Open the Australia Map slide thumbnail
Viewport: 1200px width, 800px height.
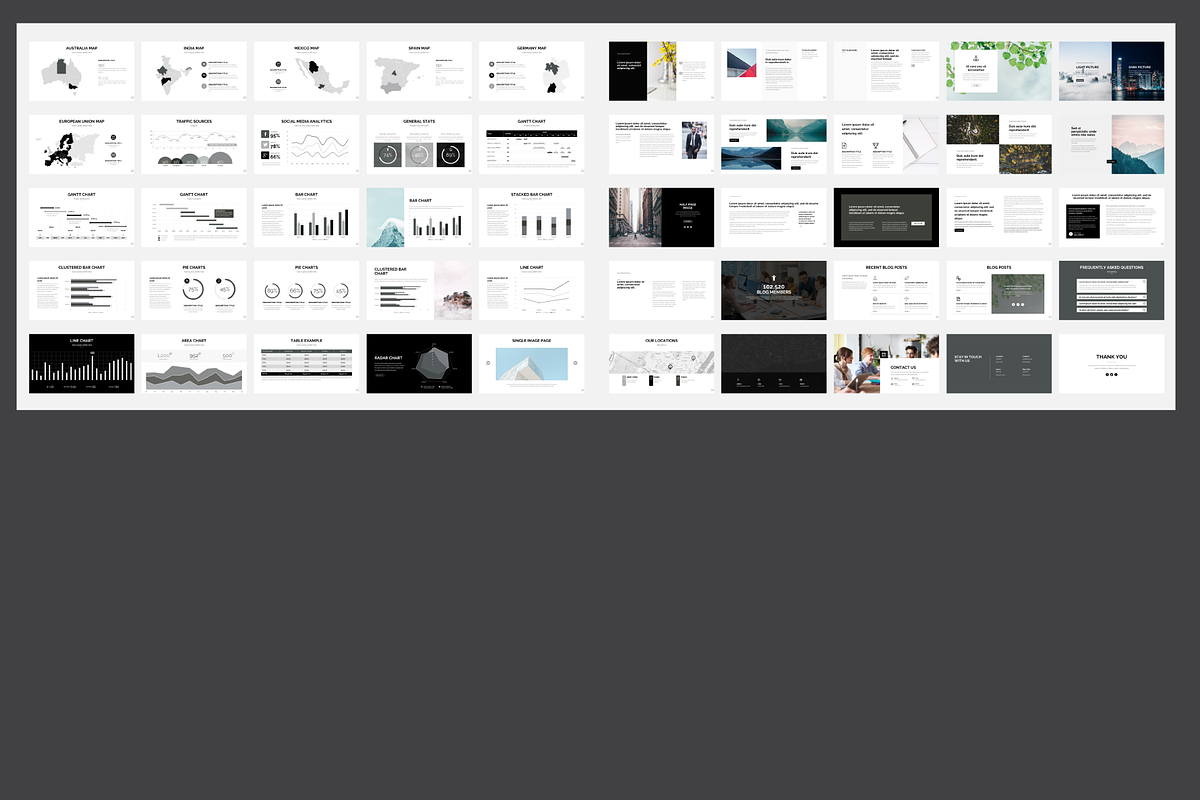pyautogui.click(x=82, y=71)
